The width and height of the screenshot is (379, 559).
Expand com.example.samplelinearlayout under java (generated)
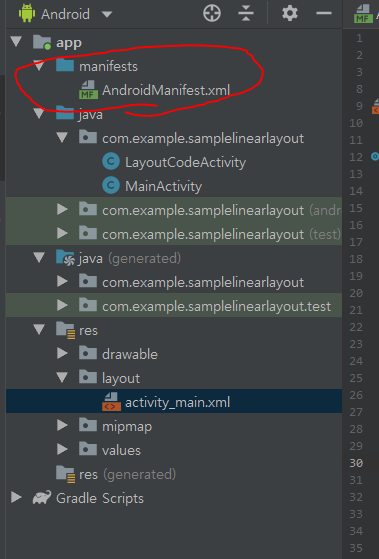pos(62,282)
